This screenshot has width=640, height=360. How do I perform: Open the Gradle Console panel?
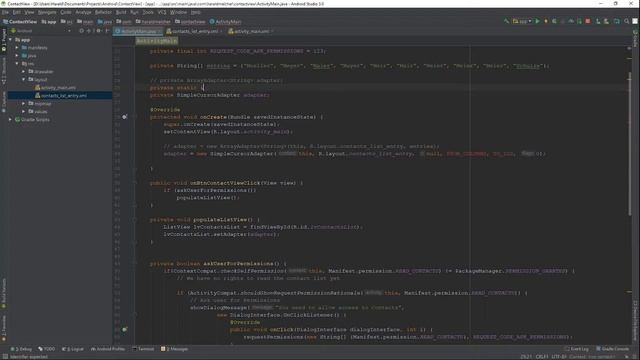(x=613, y=349)
